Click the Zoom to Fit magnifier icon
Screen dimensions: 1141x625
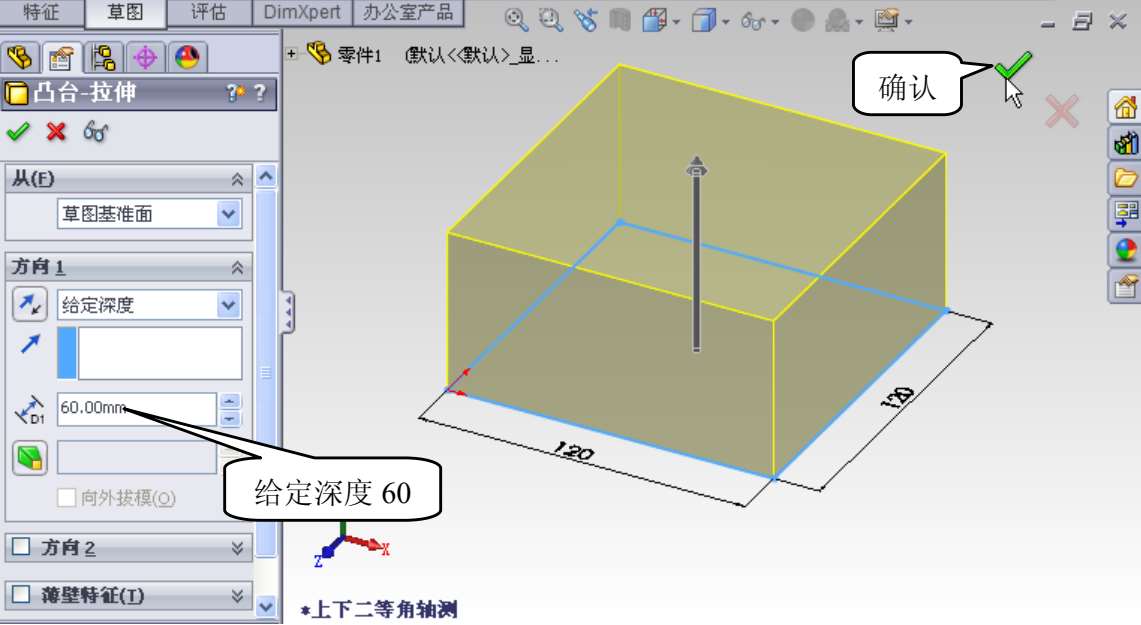coord(515,19)
